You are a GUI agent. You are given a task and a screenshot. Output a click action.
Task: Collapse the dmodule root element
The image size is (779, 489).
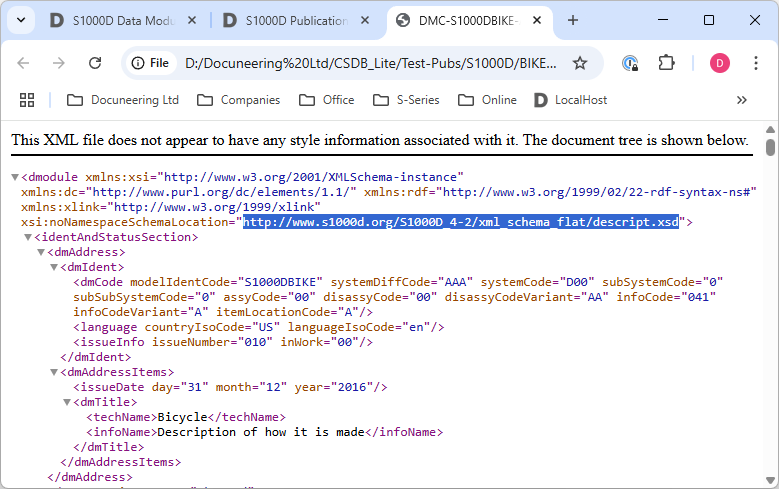(15, 177)
